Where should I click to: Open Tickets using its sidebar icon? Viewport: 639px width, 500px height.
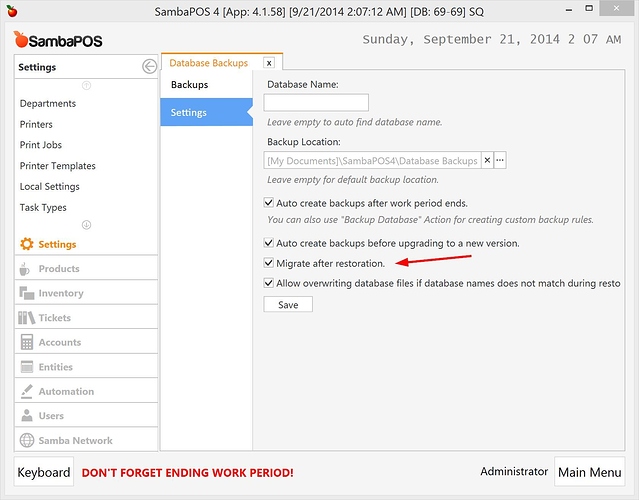[x=26, y=318]
